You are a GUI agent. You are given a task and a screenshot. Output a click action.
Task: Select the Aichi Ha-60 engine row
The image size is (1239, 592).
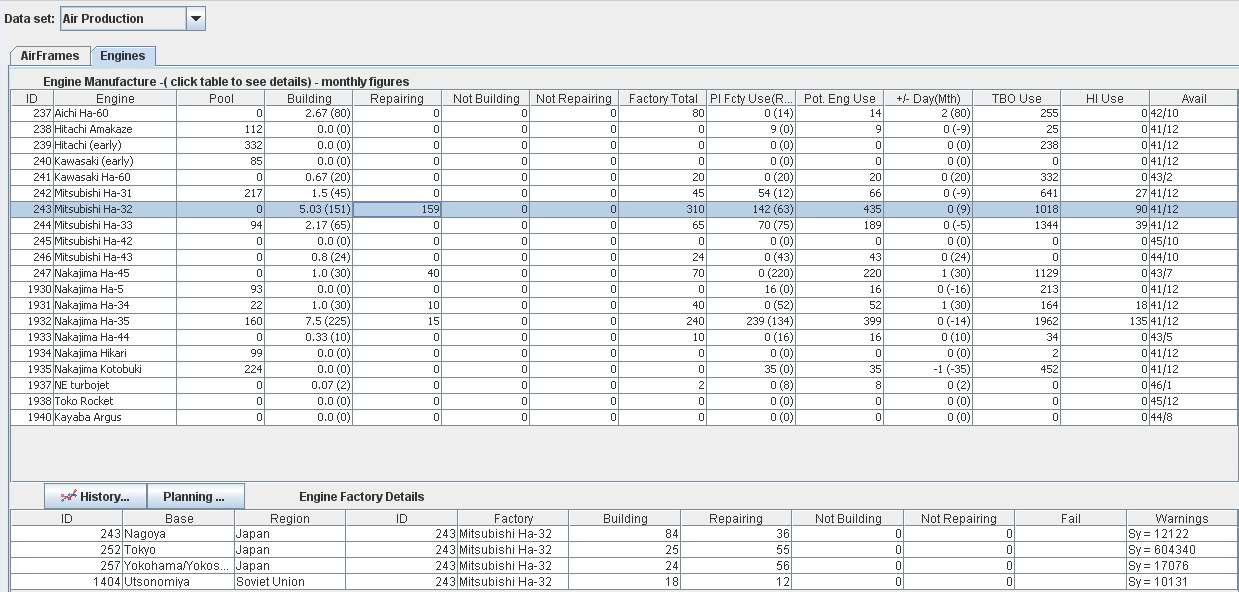pos(624,113)
